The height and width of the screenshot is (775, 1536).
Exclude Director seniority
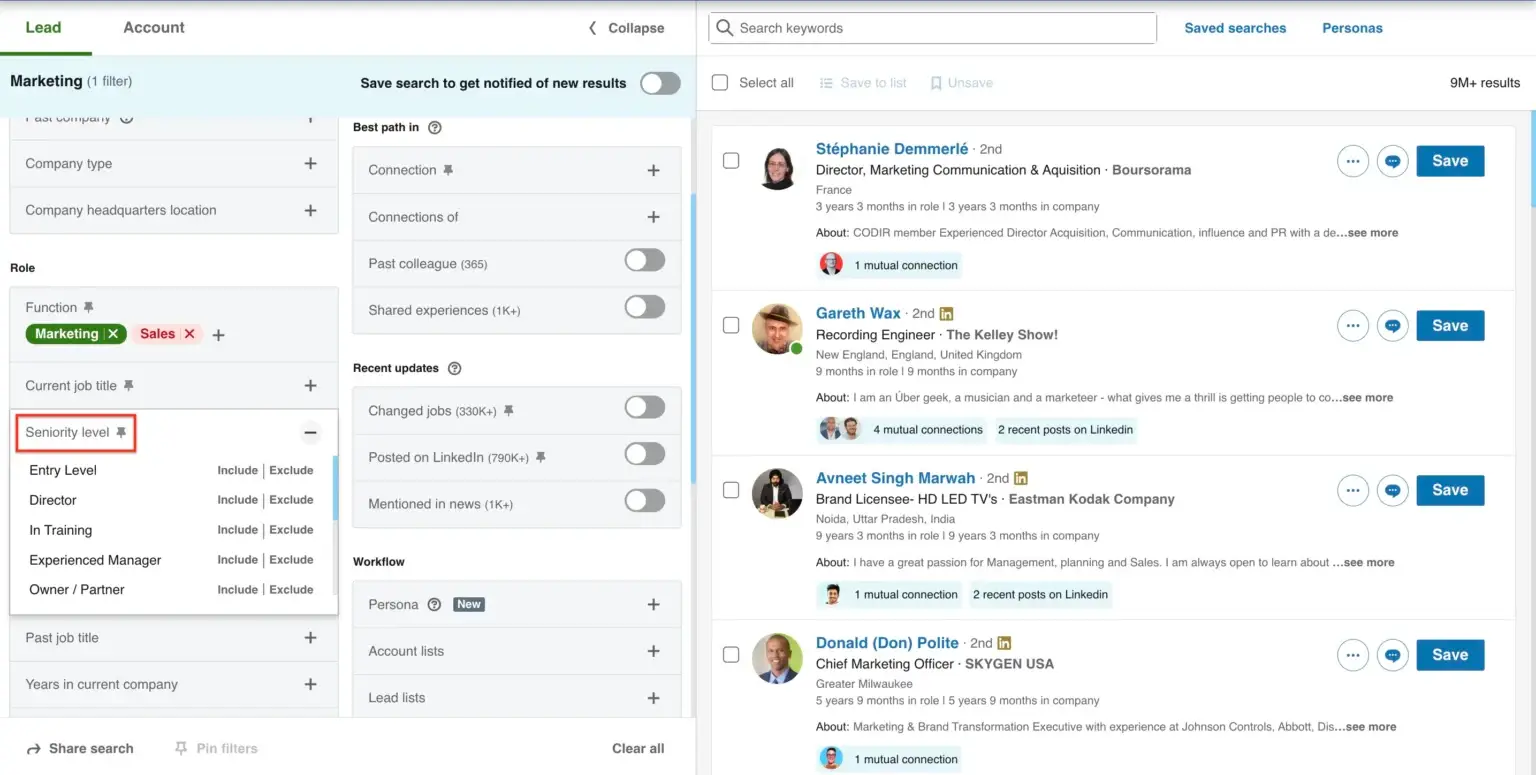(291, 500)
